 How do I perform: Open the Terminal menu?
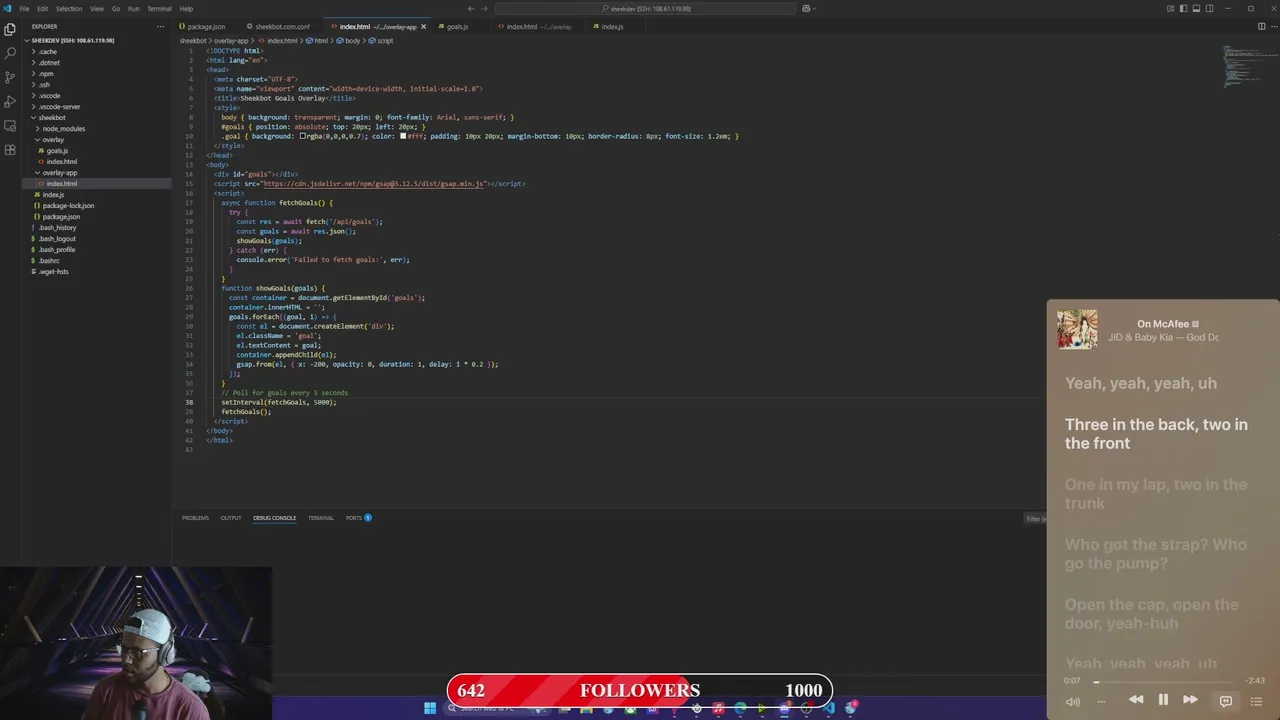pyautogui.click(x=159, y=8)
